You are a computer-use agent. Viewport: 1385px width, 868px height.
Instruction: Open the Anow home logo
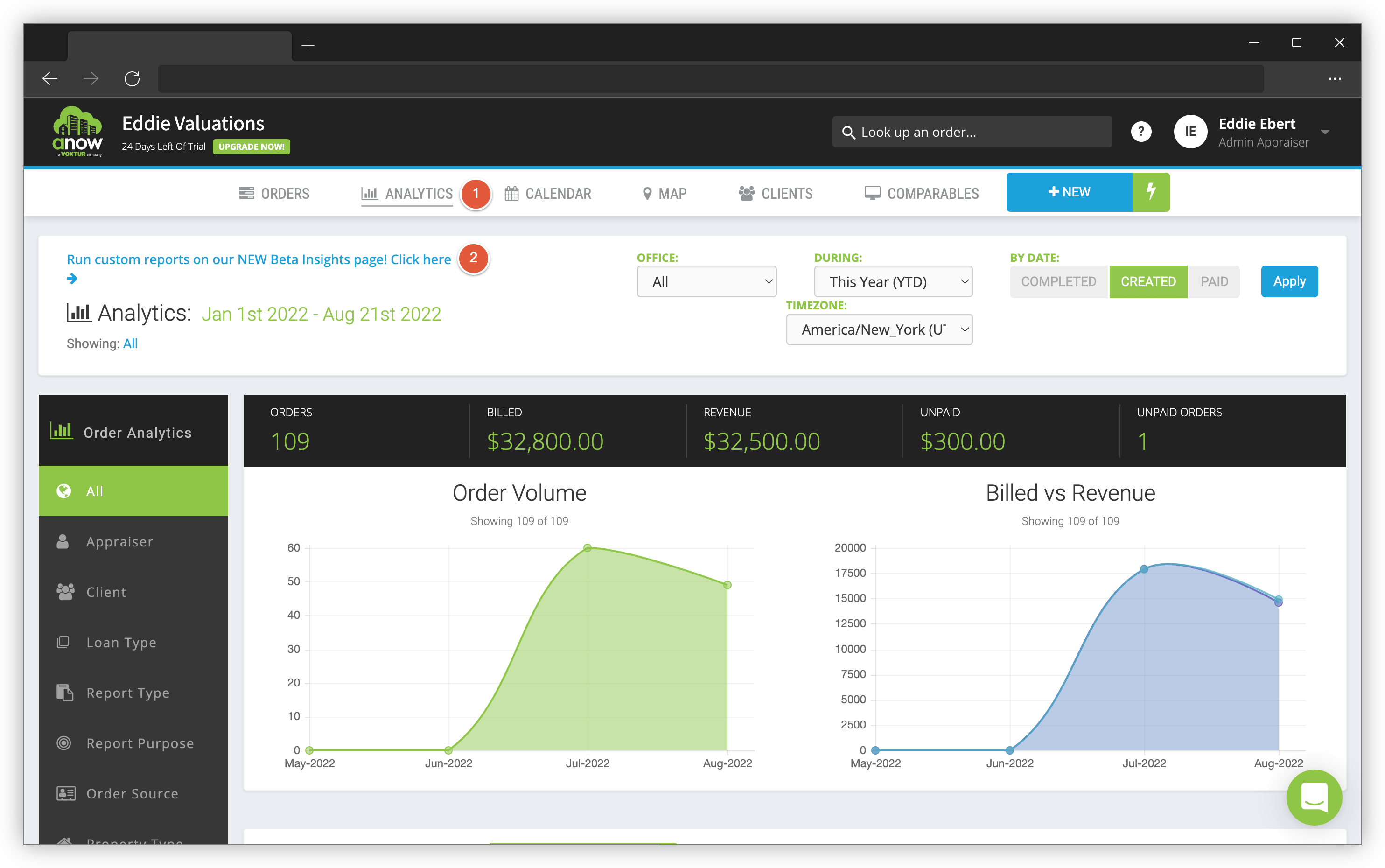coord(77,132)
